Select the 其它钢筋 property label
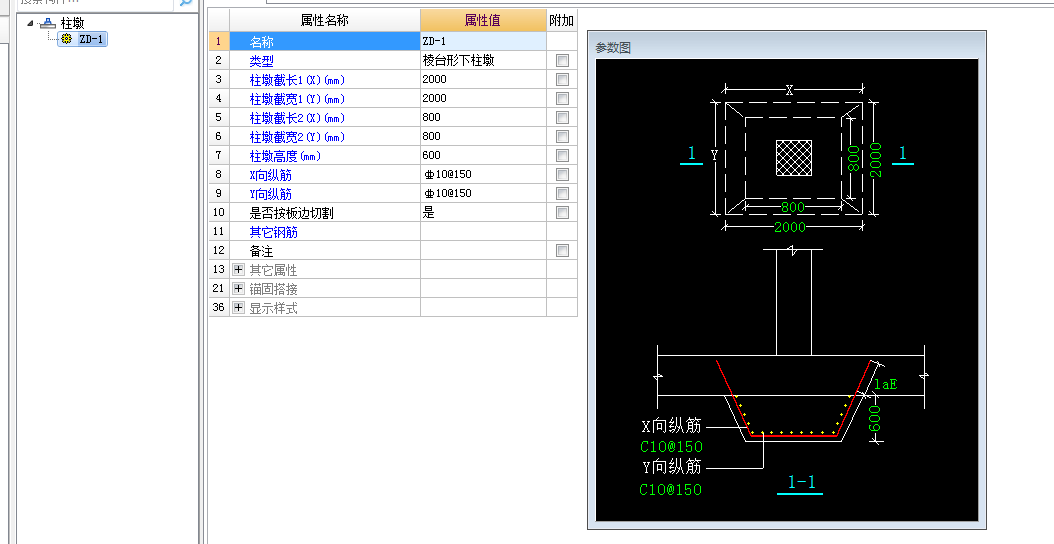Screen dimensions: 1054x544 pos(274,232)
